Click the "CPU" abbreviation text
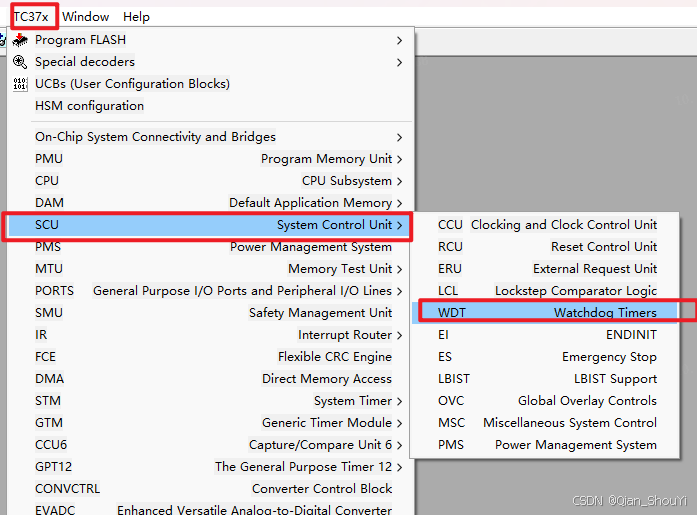 pyautogui.click(x=47, y=180)
